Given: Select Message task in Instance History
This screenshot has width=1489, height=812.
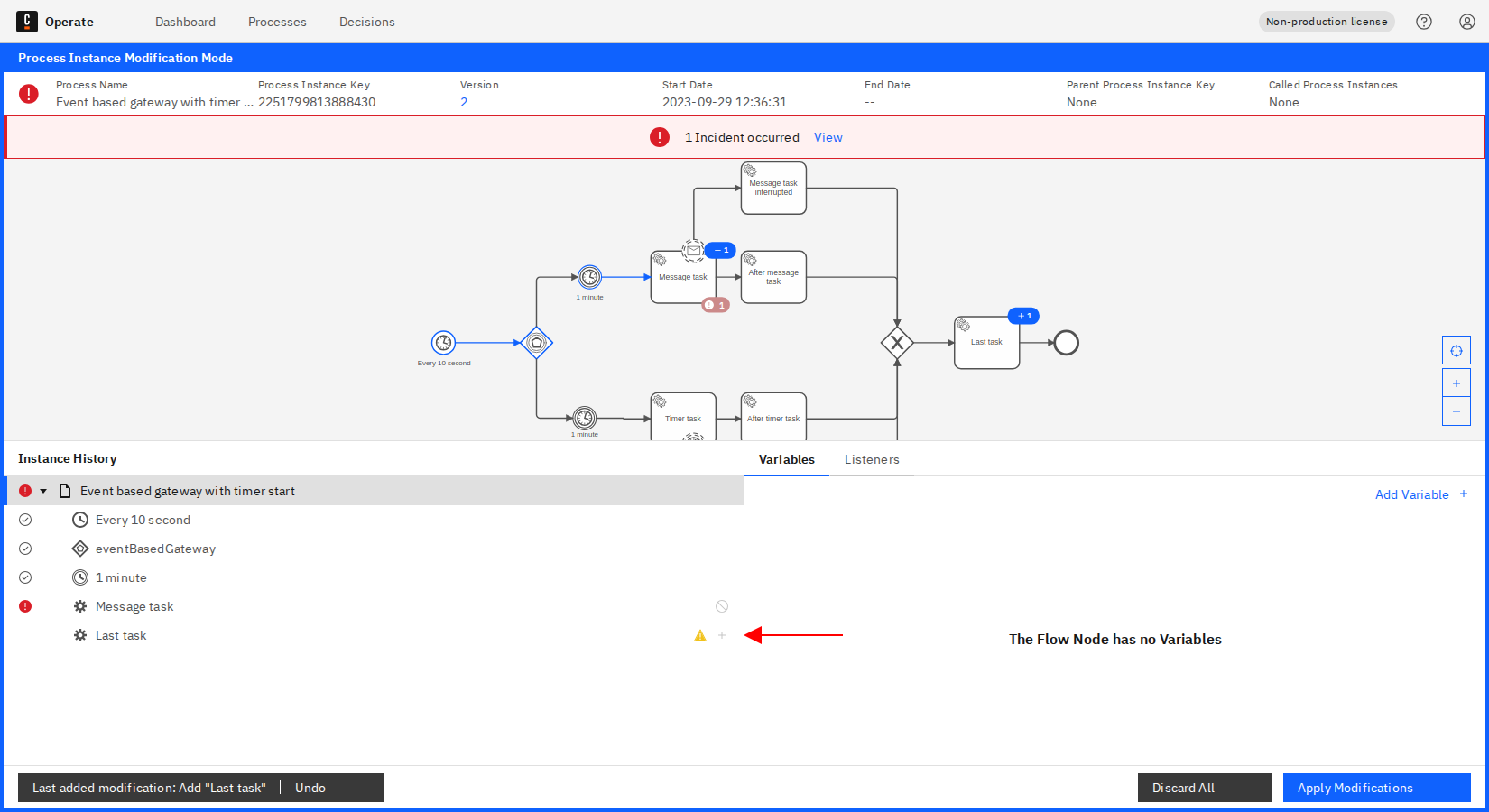Looking at the screenshot, I should pyautogui.click(x=134, y=606).
